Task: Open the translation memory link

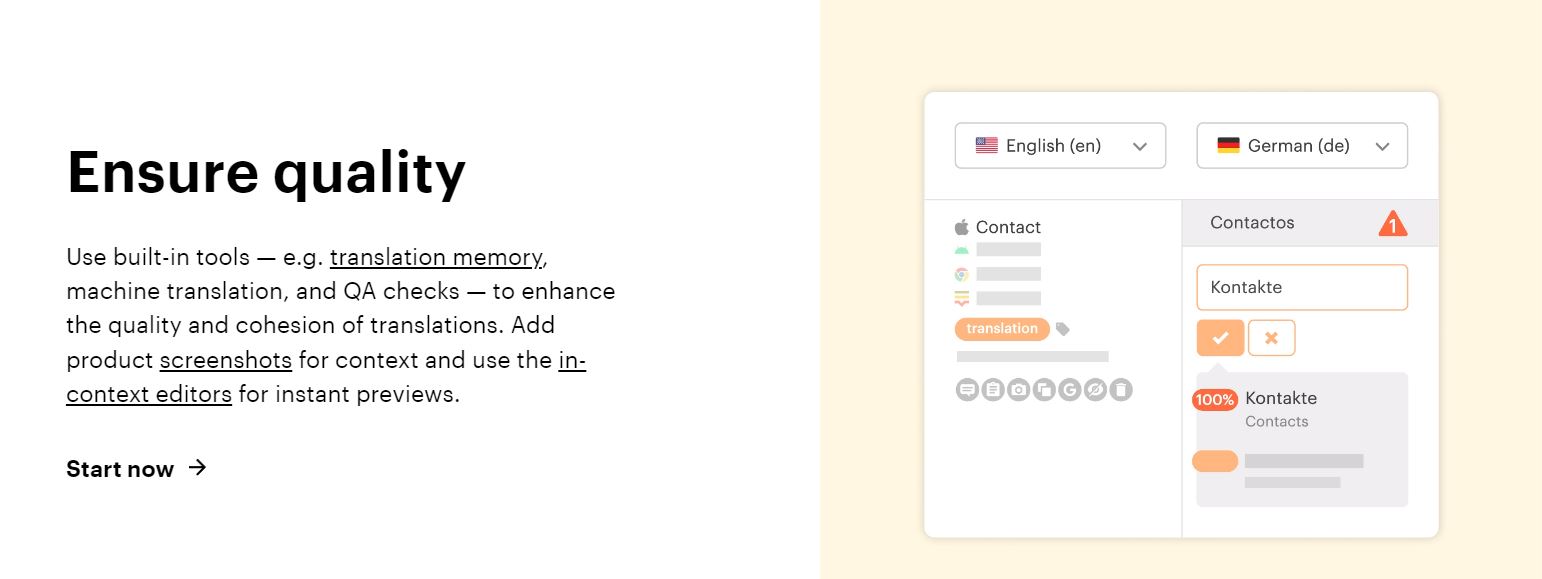Action: (x=436, y=257)
